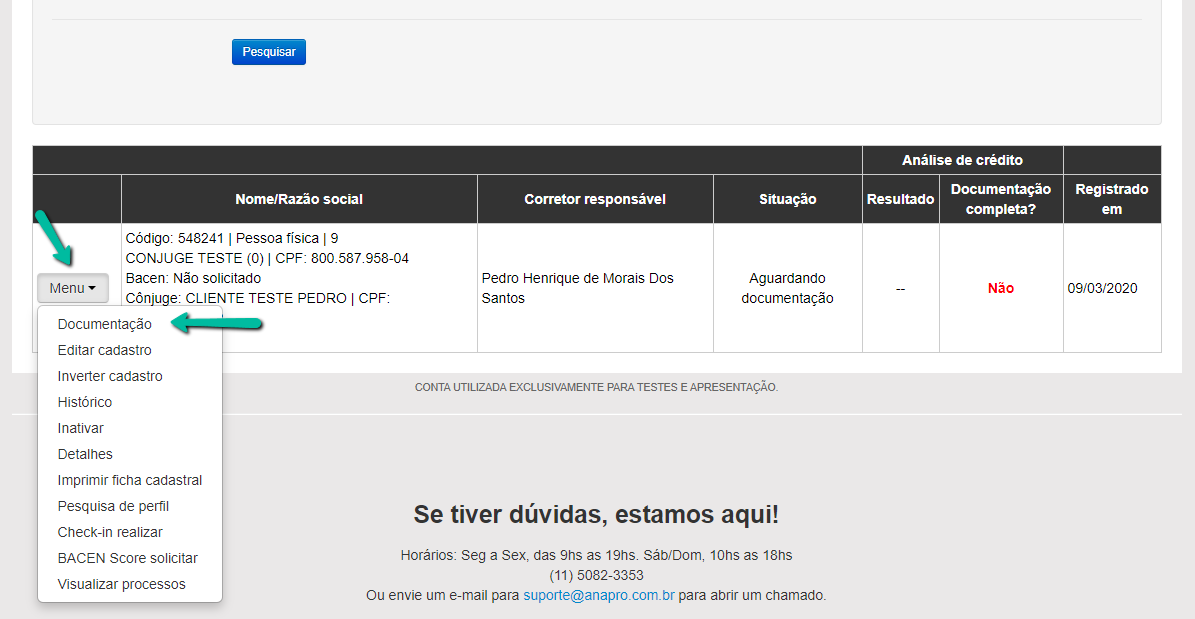Viewport: 1195px width, 619px height.
Task: Click the suporte@anapro.com.br email link
Action: pos(599,595)
